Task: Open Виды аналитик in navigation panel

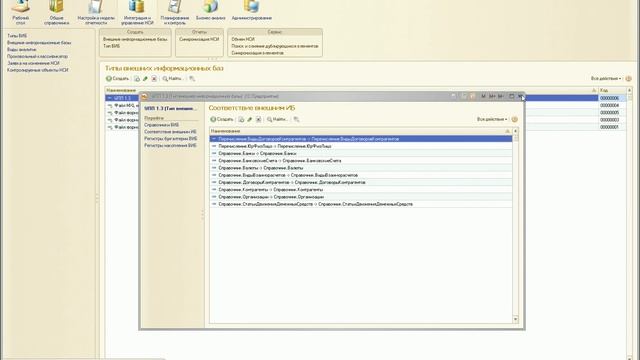Action: [x=21, y=49]
